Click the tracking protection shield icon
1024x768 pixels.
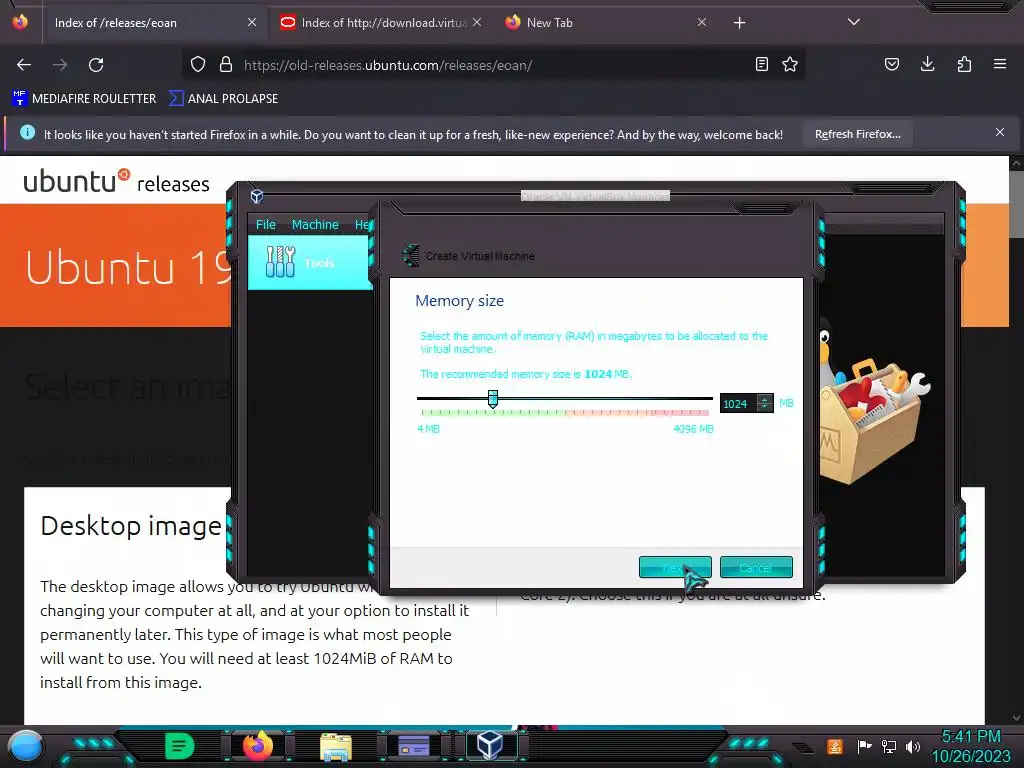pyautogui.click(x=198, y=65)
